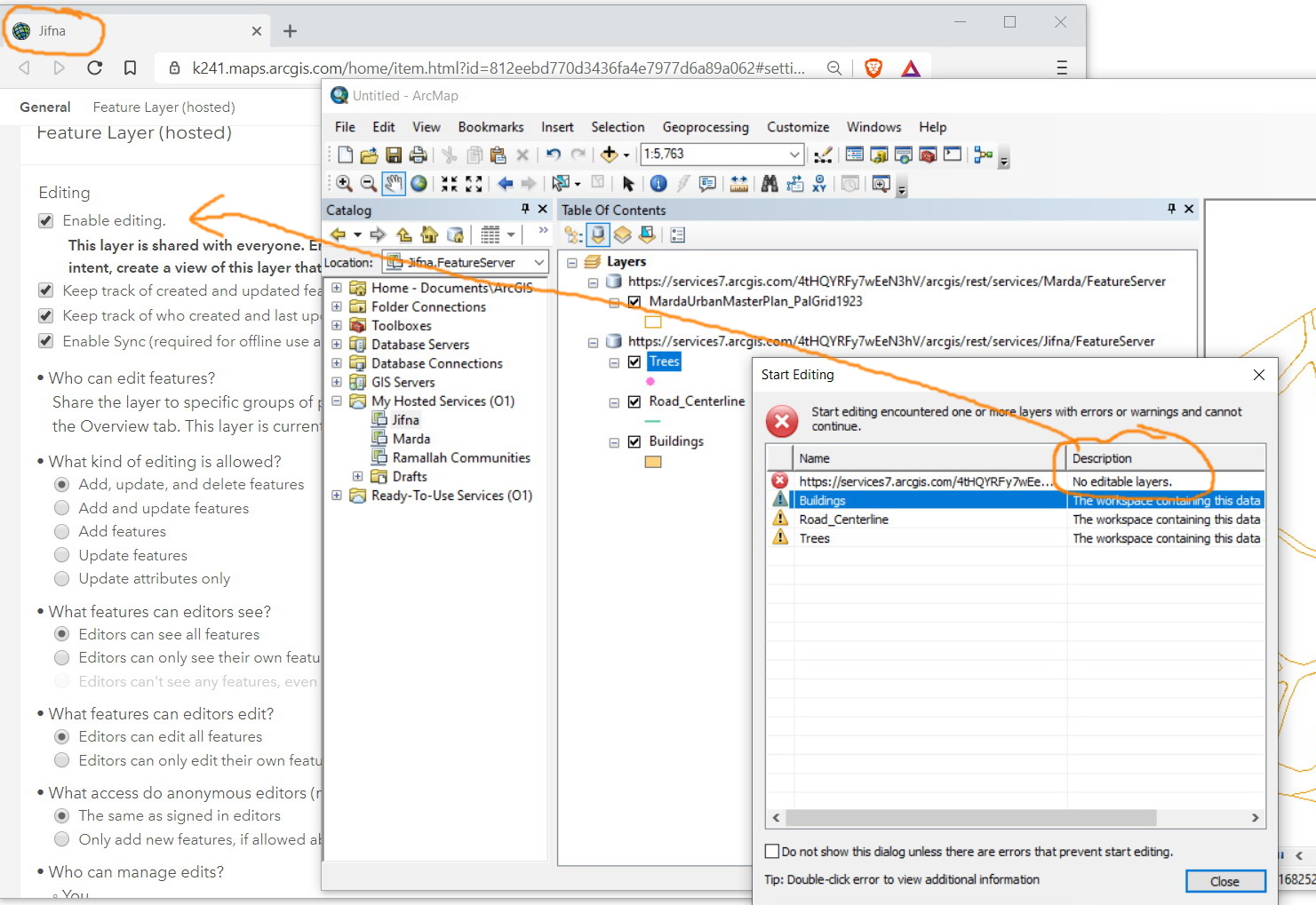
Task: Click the Undo arrow in ArcMap toolbar
Action: coord(554,155)
